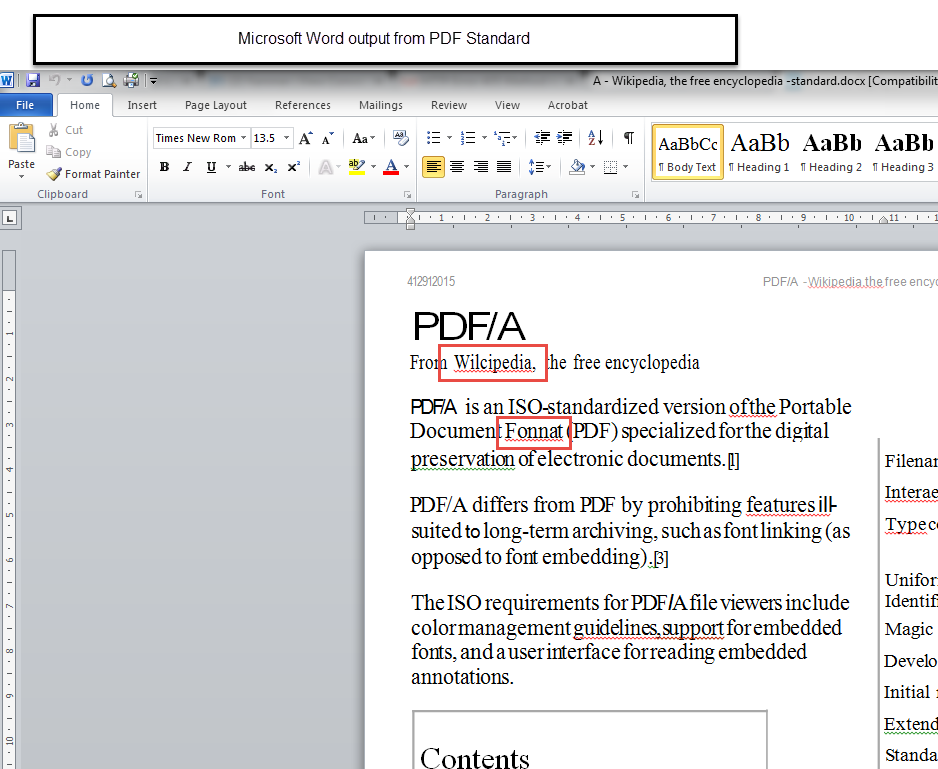Open the font name dropdown
This screenshot has width=938, height=769.
pyautogui.click(x=244, y=138)
